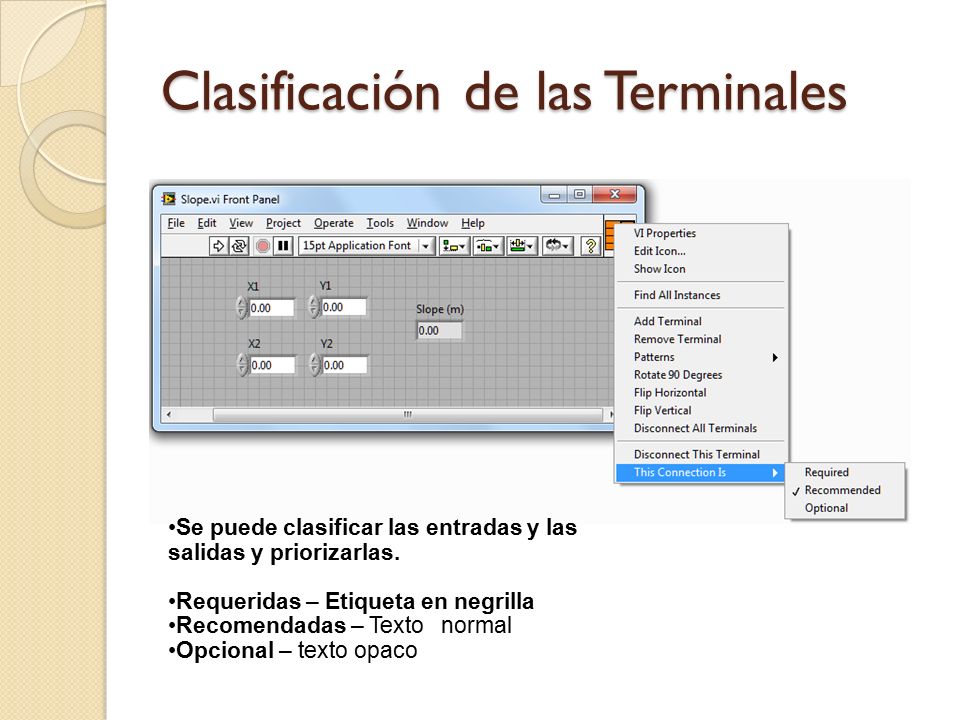Click the horizontal scrollbar thumb
This screenshot has height=720, width=960.
[x=408, y=414]
